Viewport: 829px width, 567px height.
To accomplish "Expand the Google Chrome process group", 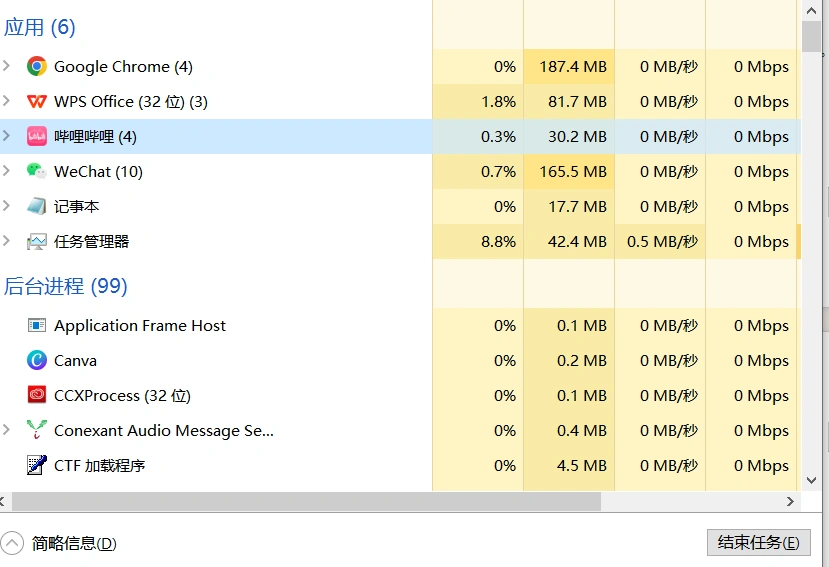I will [x=7, y=67].
